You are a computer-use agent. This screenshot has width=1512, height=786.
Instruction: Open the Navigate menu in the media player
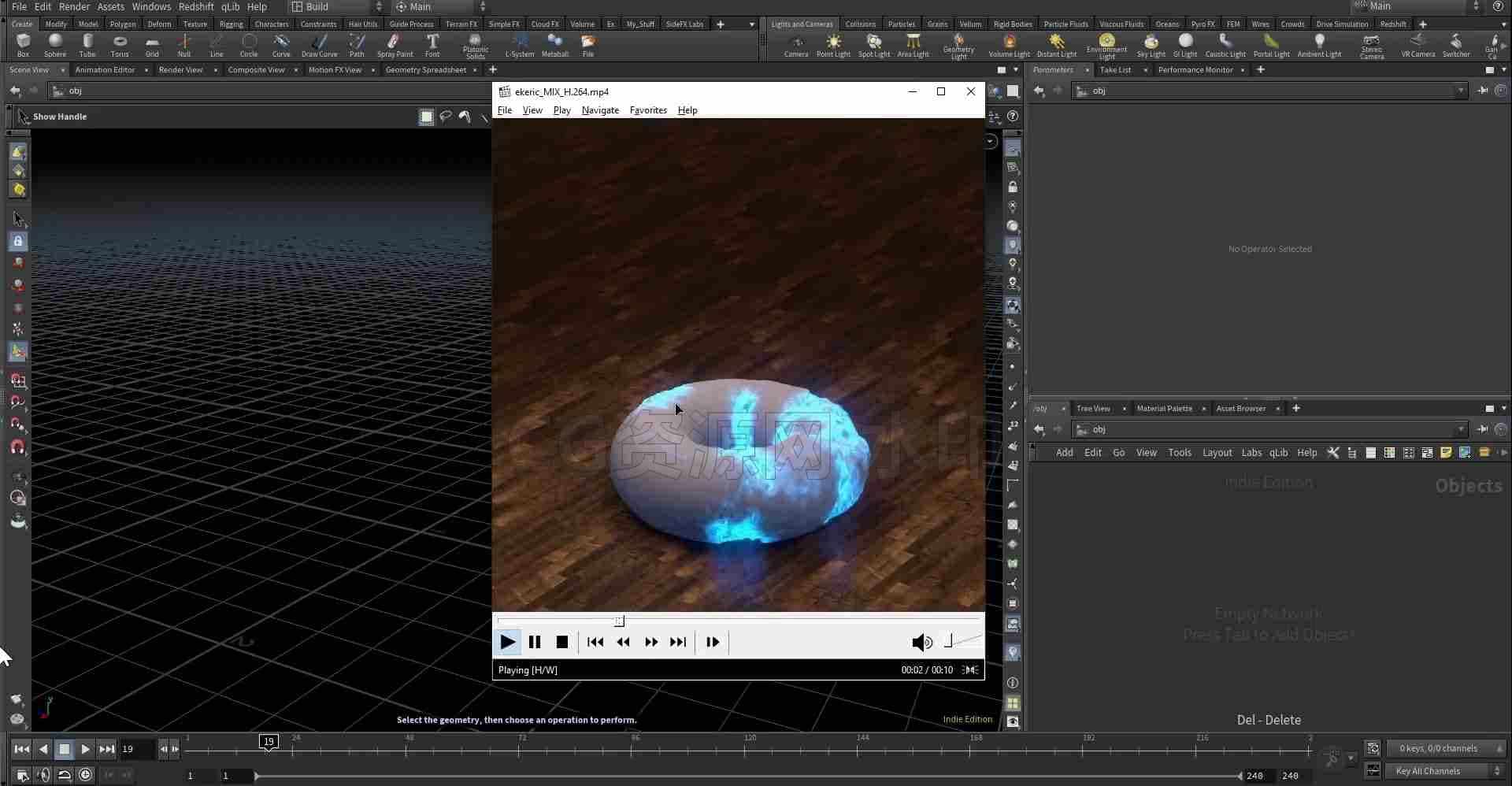click(x=600, y=110)
